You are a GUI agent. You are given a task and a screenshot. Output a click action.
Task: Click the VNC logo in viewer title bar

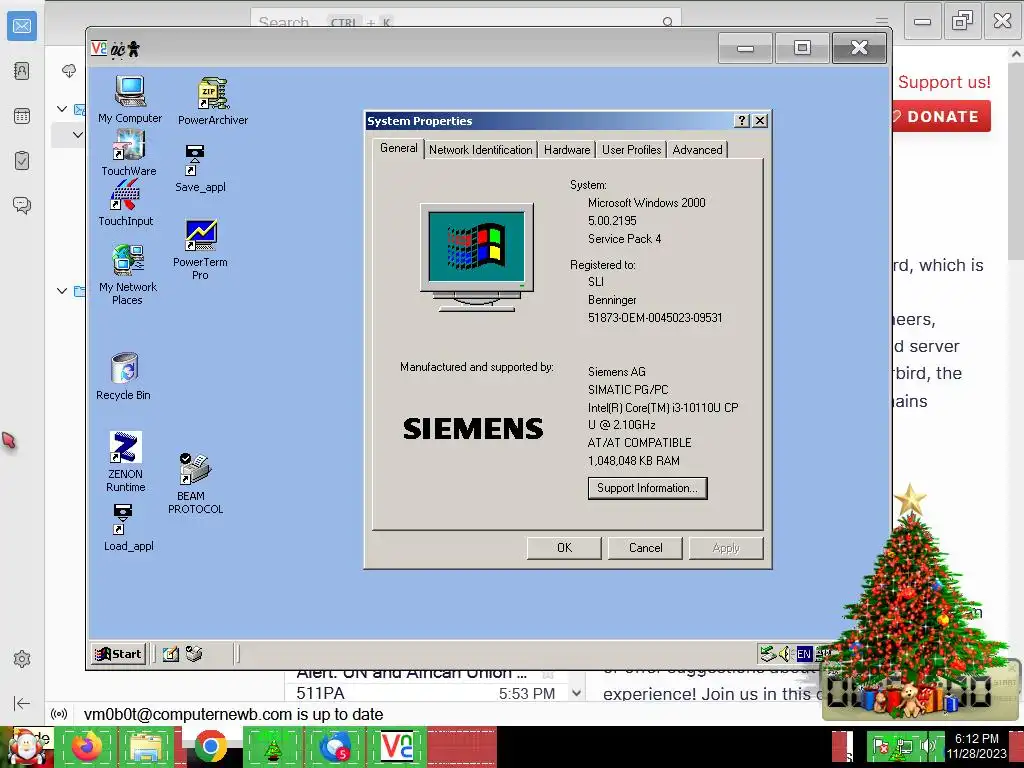pos(99,48)
